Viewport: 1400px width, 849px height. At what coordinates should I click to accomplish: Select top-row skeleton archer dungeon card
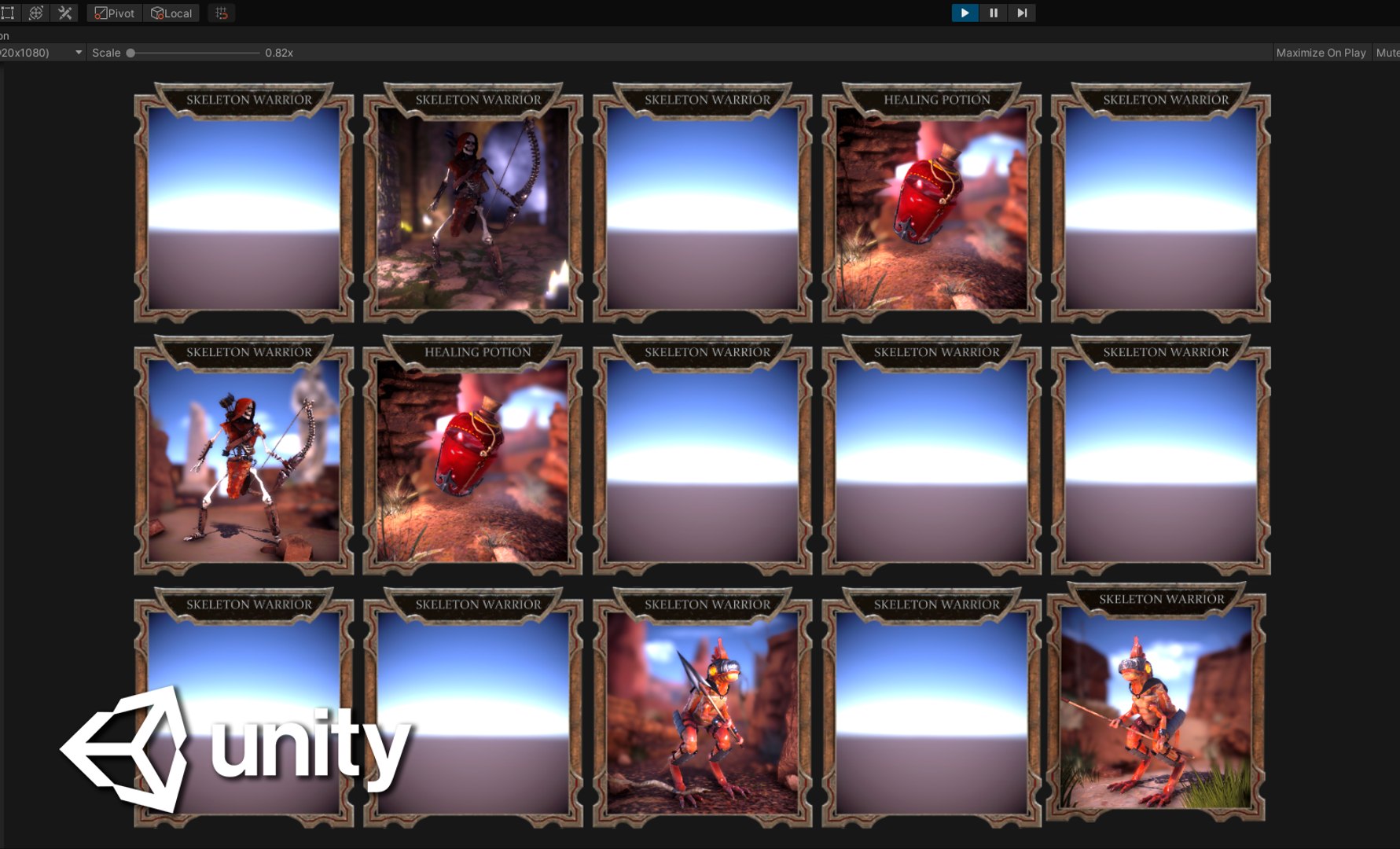(x=473, y=202)
